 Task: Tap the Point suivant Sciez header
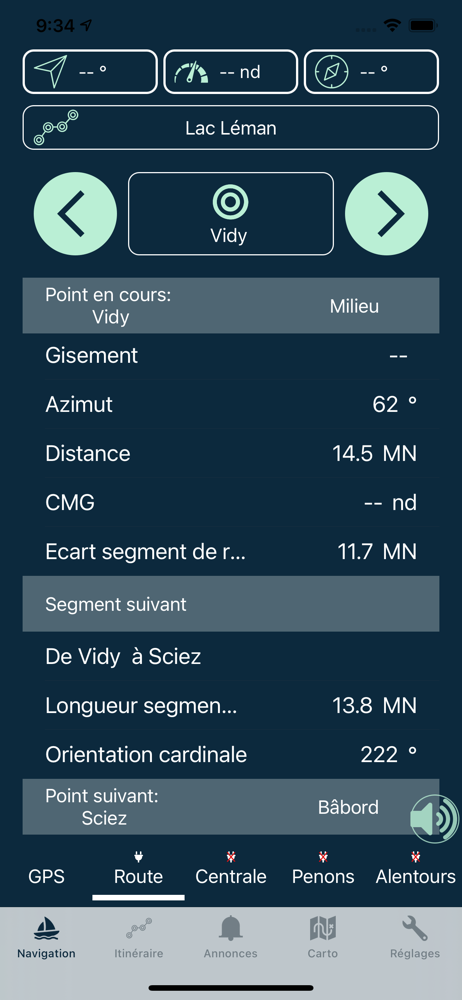[x=231, y=807]
